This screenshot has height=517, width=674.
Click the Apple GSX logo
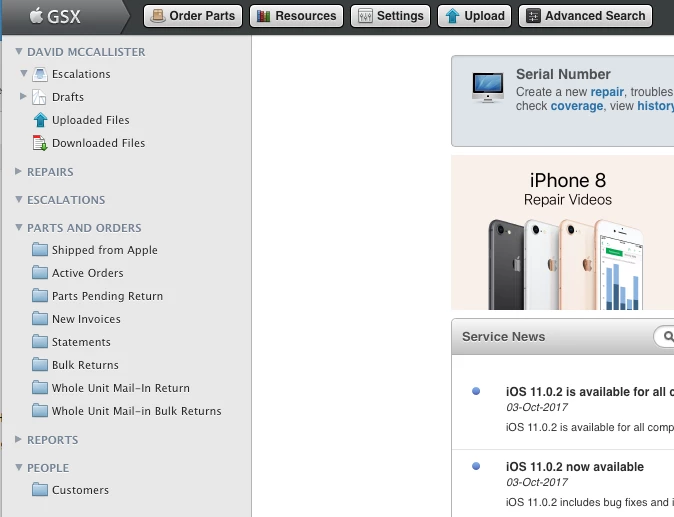[55, 17]
